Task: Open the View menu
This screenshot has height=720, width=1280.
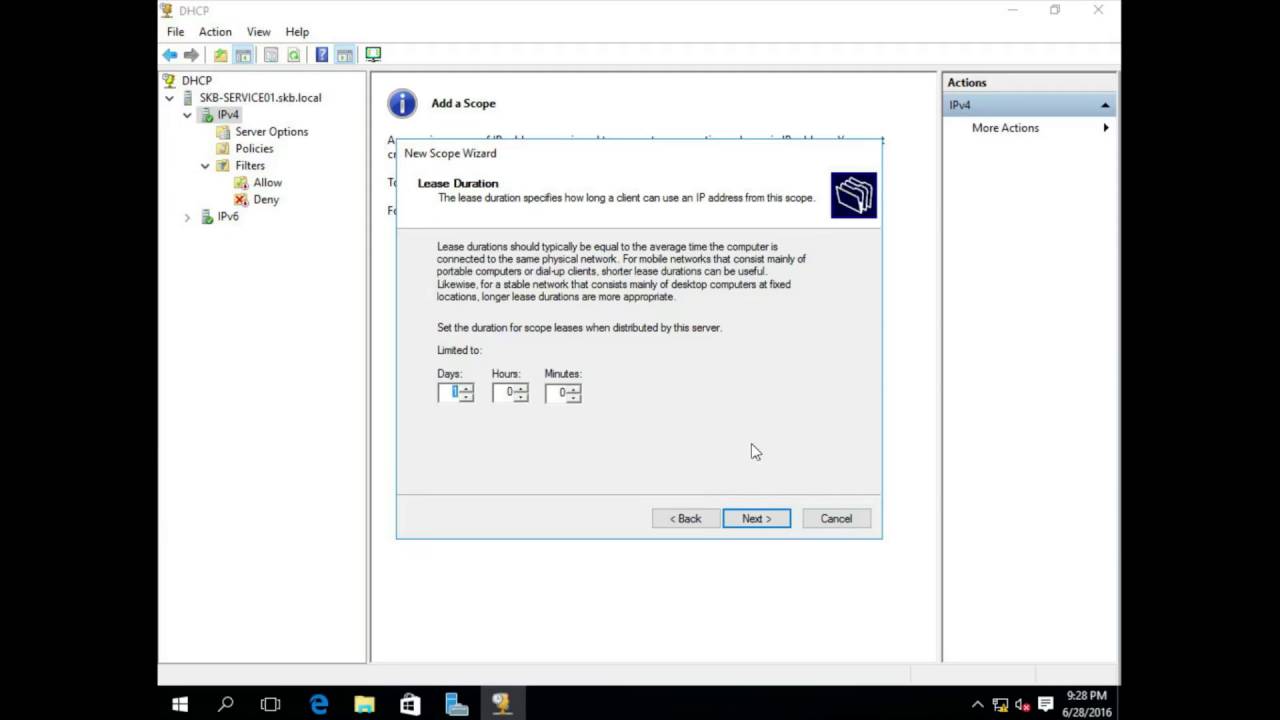Action: [258, 32]
